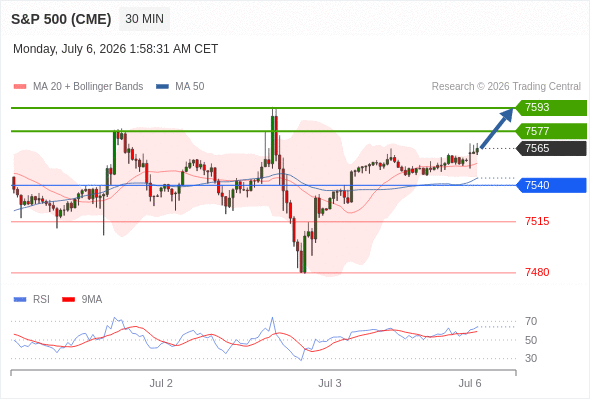Screen dimensions: 590x400
Task: Click the red 7515 support value
Action: click(537, 221)
